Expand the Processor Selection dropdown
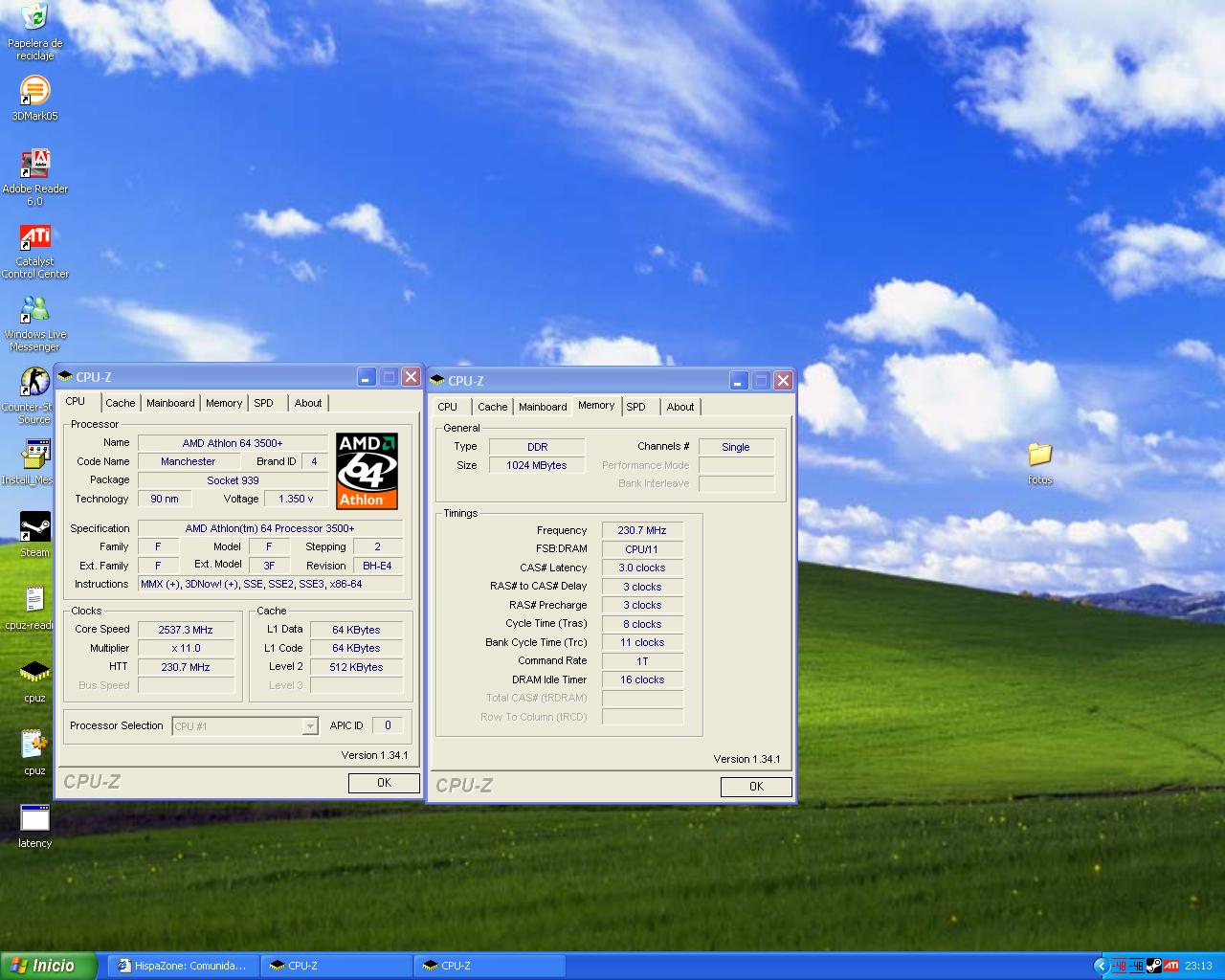This screenshot has width=1225, height=980. pyautogui.click(x=309, y=726)
